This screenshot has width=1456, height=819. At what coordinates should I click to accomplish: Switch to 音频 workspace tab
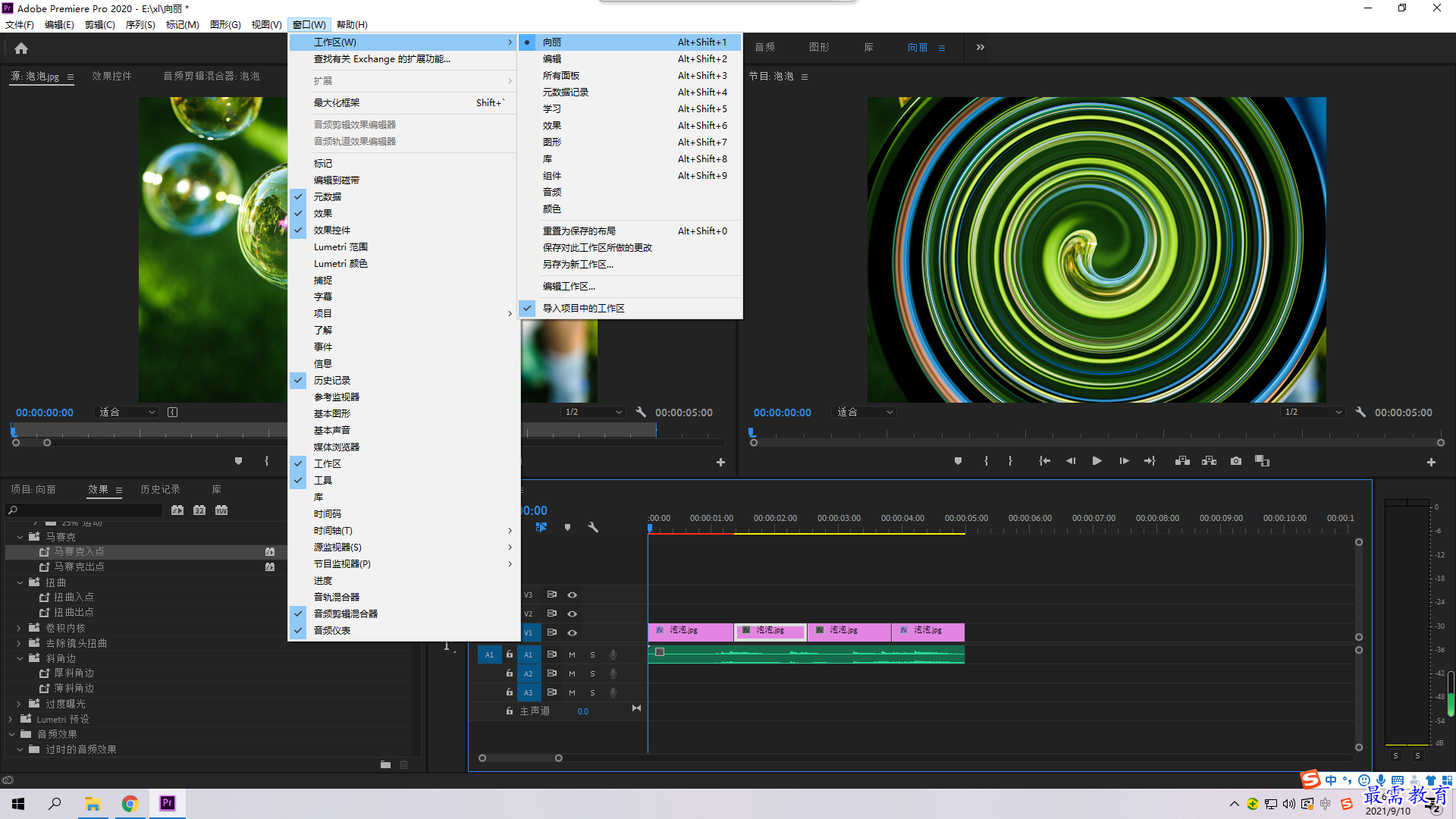coord(764,47)
